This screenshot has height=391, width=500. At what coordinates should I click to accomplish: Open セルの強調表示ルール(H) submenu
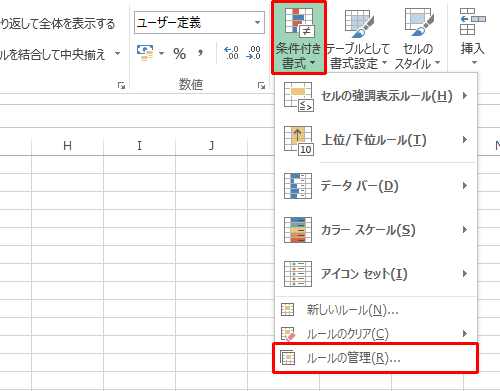tap(376, 96)
